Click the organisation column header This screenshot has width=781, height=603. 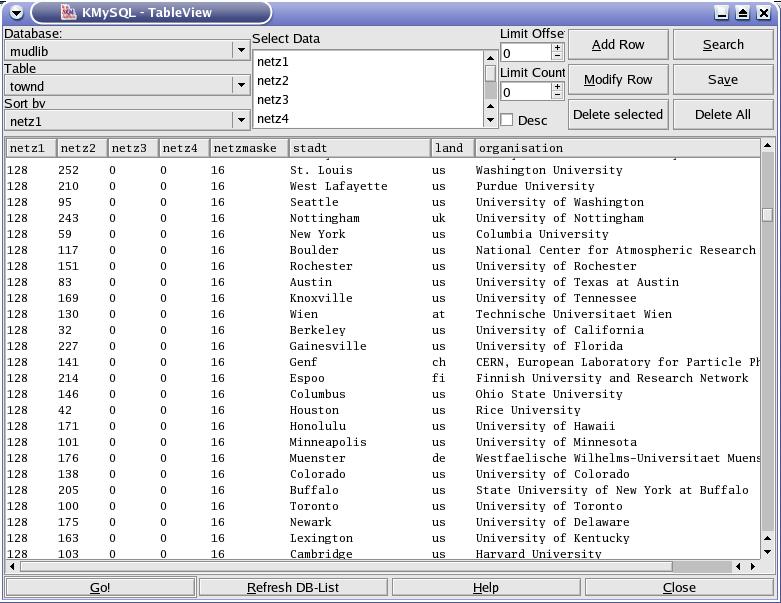click(617, 148)
